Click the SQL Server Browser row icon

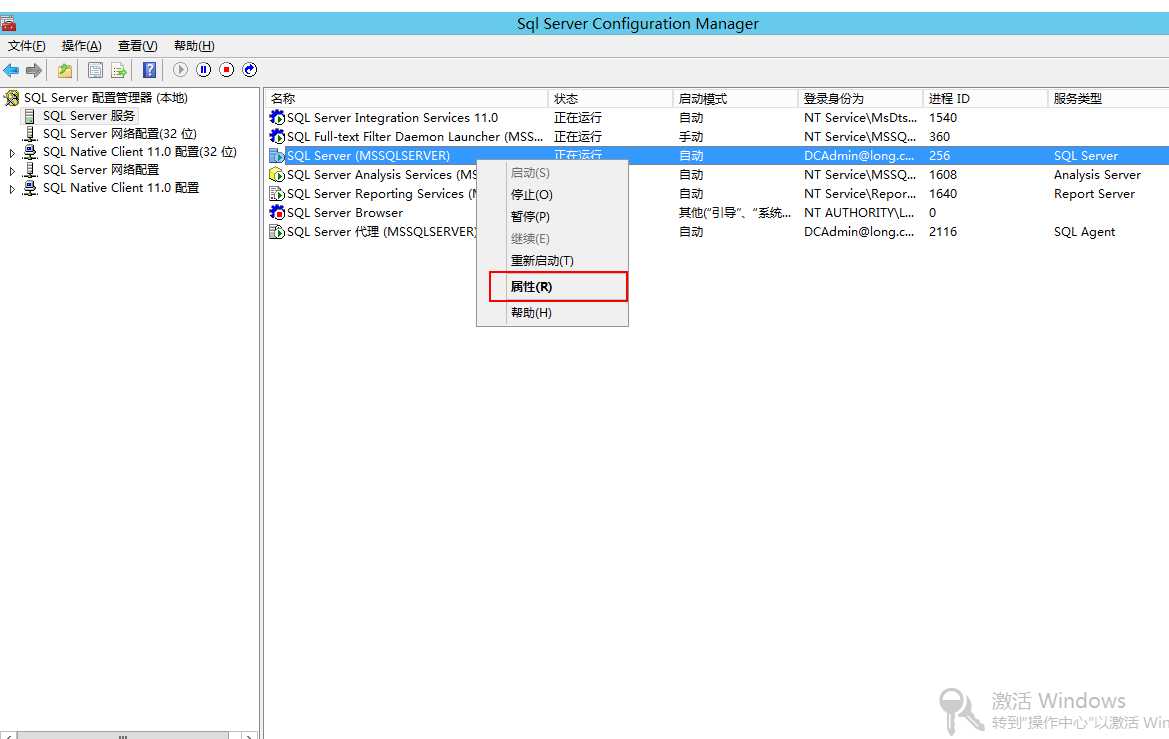click(x=277, y=213)
